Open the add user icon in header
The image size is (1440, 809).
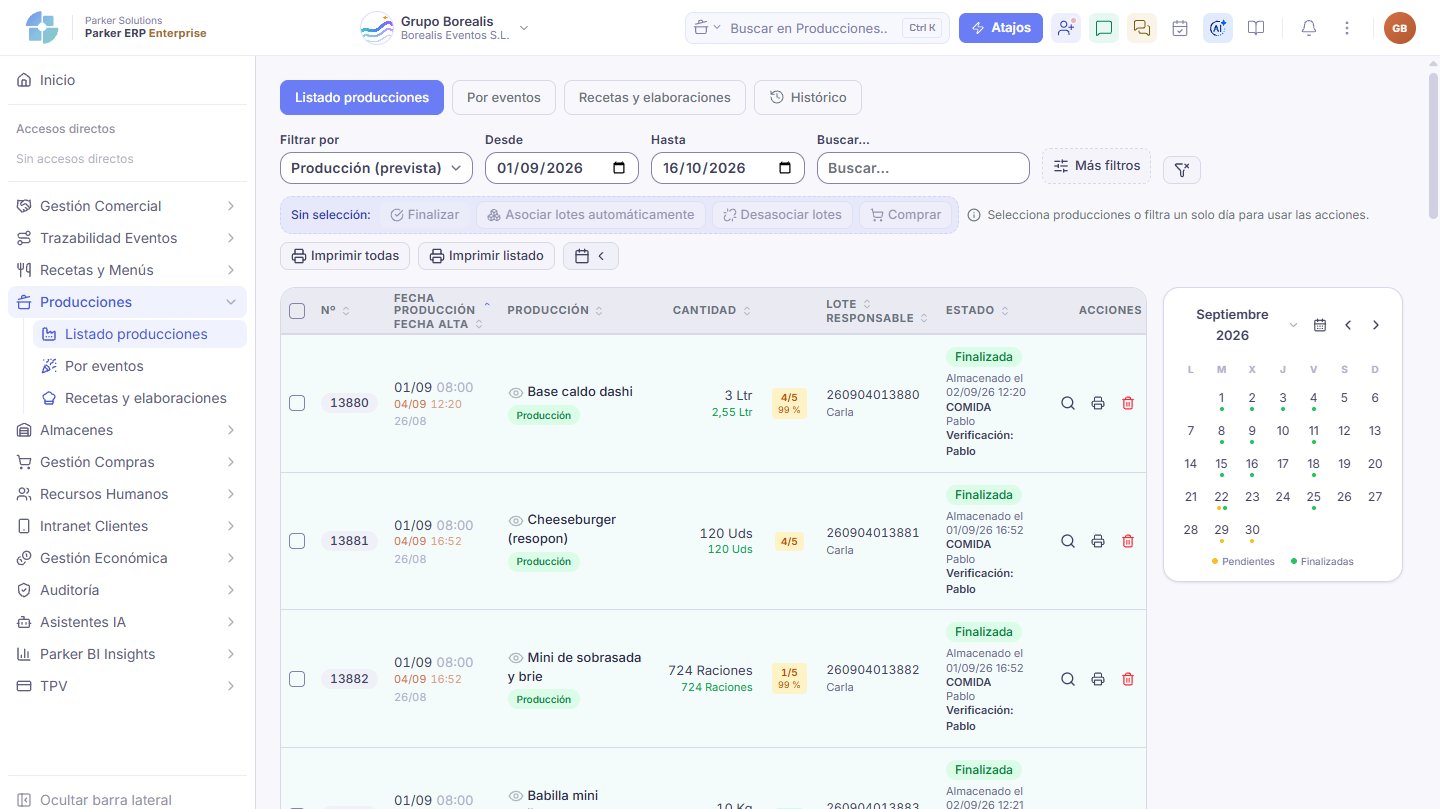(x=1066, y=28)
